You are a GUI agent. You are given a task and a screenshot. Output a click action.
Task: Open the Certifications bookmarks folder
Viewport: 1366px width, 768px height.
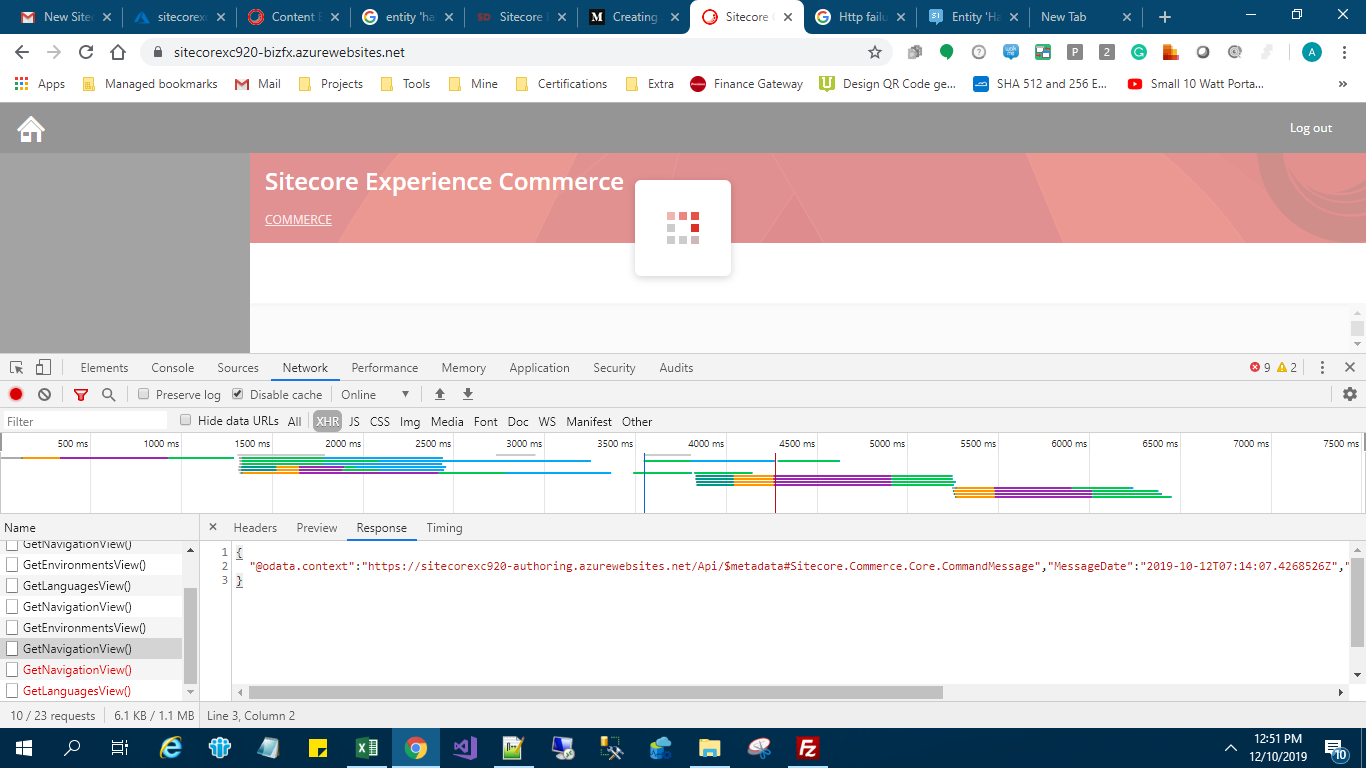[x=561, y=84]
